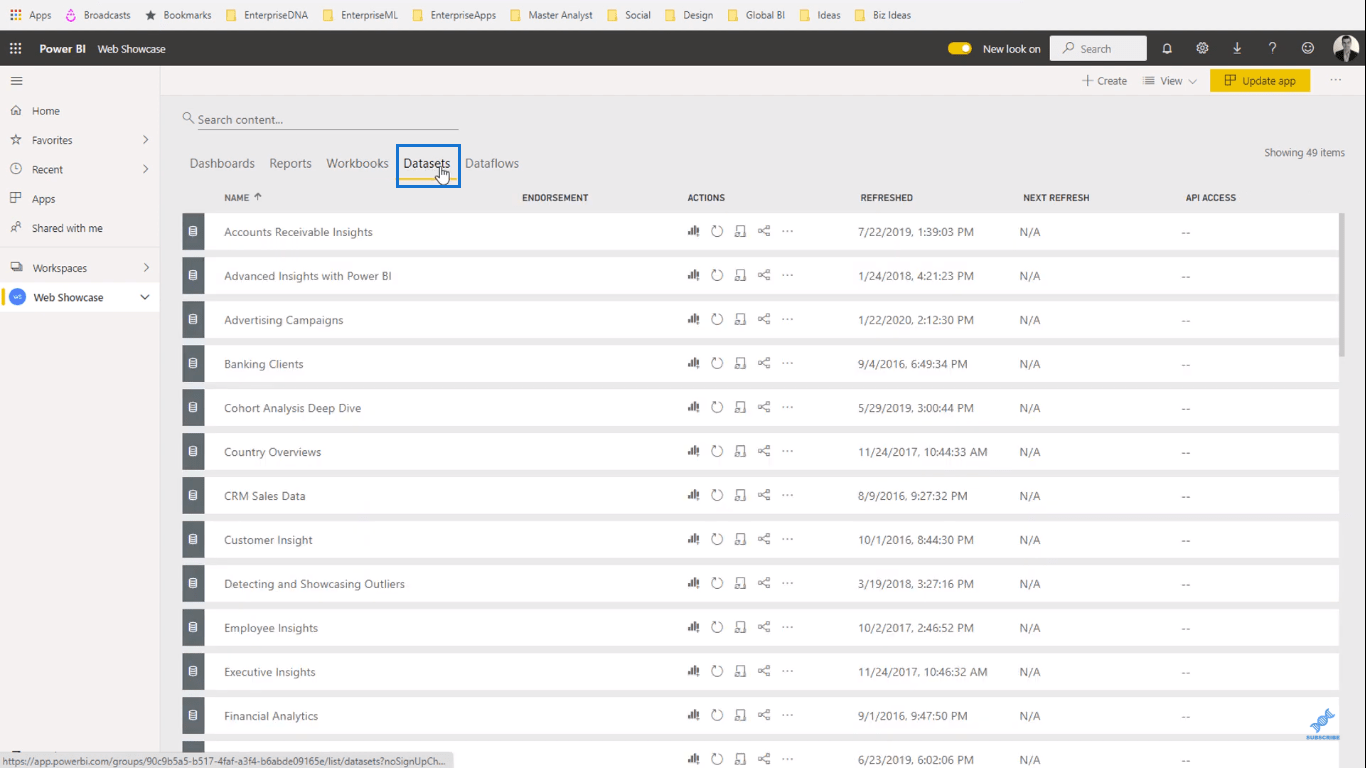The width and height of the screenshot is (1366, 768).
Task: Click the vertical scrollbar of the dataset list
Action: pyautogui.click(x=1341, y=285)
